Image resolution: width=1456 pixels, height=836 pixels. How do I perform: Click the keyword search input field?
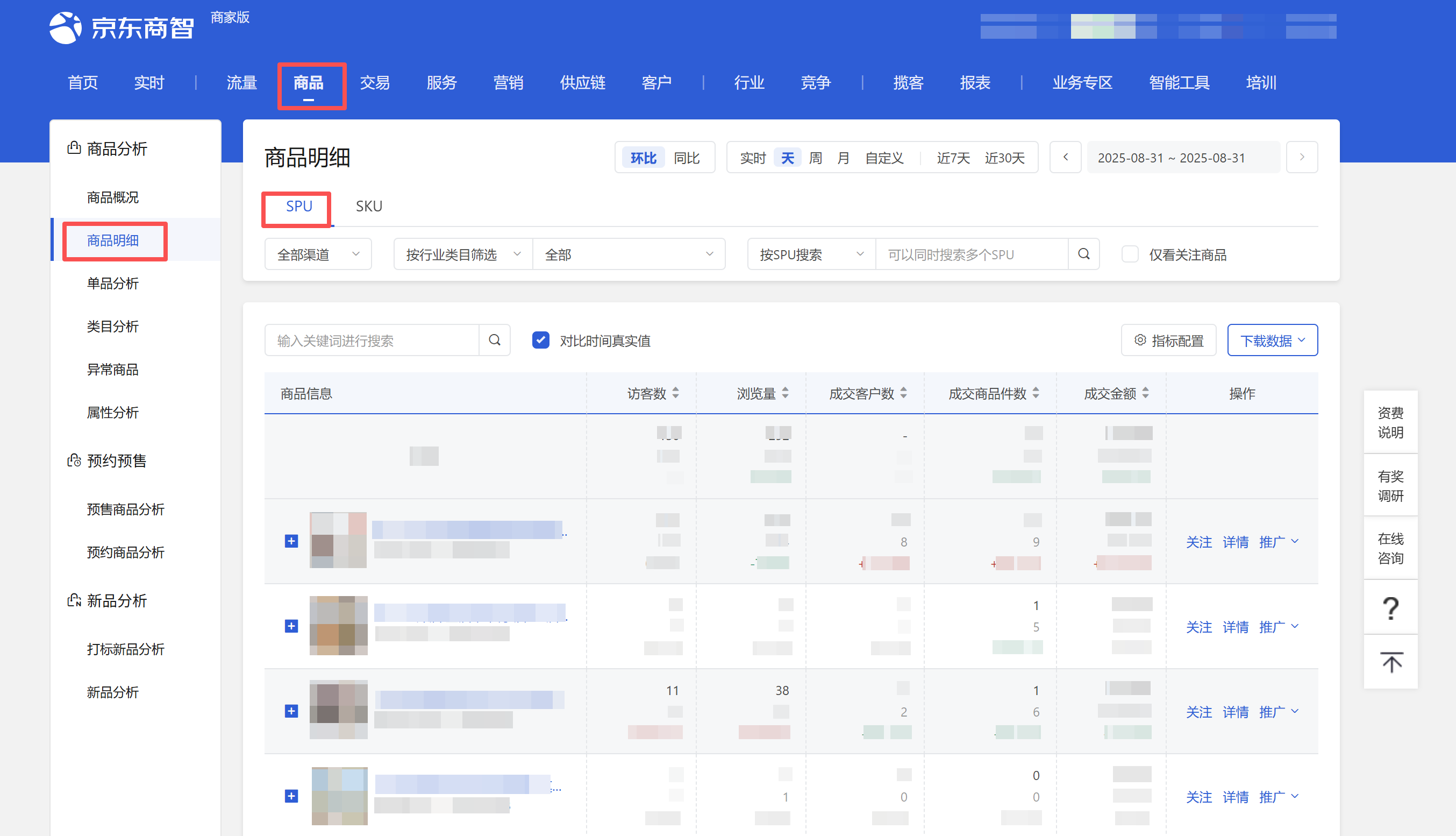(x=372, y=340)
